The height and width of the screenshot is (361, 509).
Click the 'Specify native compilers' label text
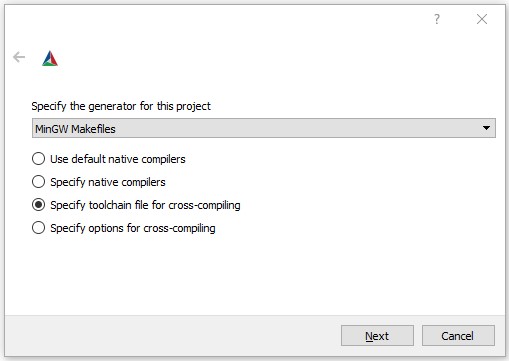pos(108,182)
